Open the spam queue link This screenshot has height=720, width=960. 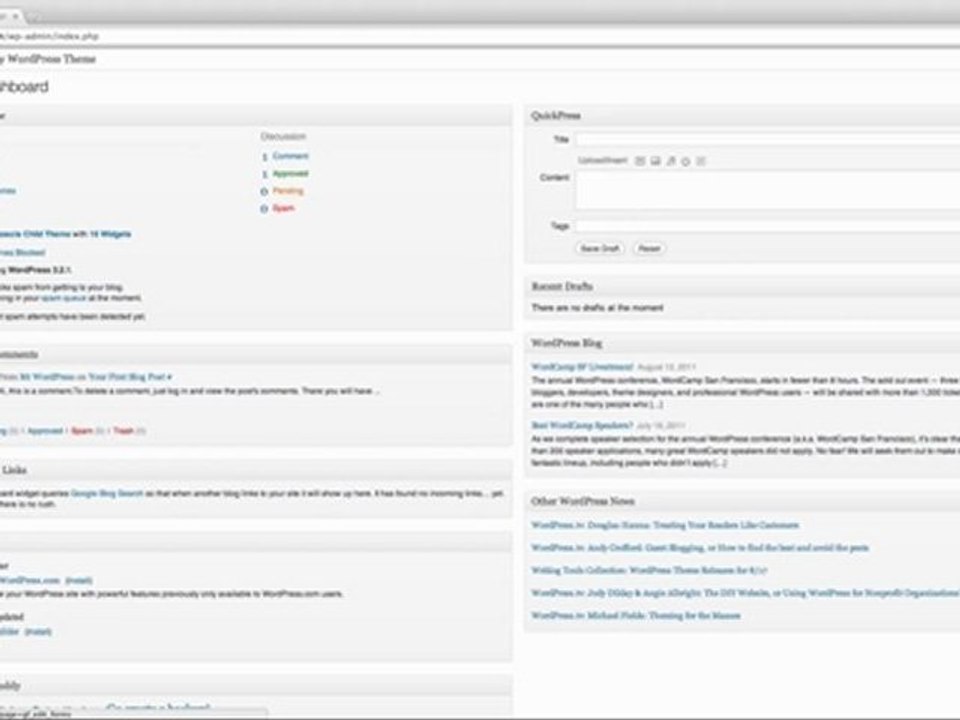coord(64,298)
